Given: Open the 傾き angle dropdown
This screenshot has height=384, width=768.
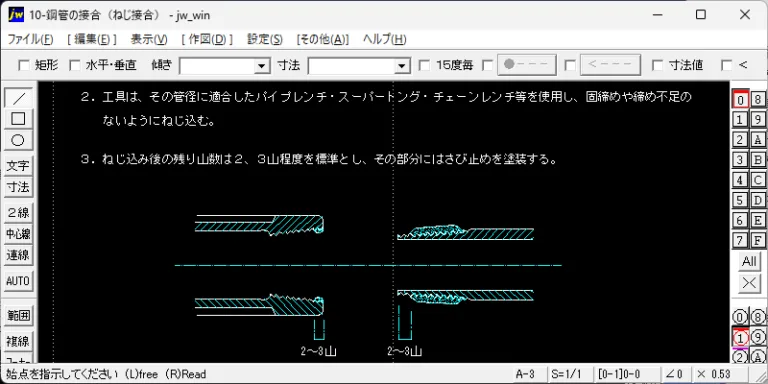Looking at the screenshot, I should pyautogui.click(x=262, y=66).
